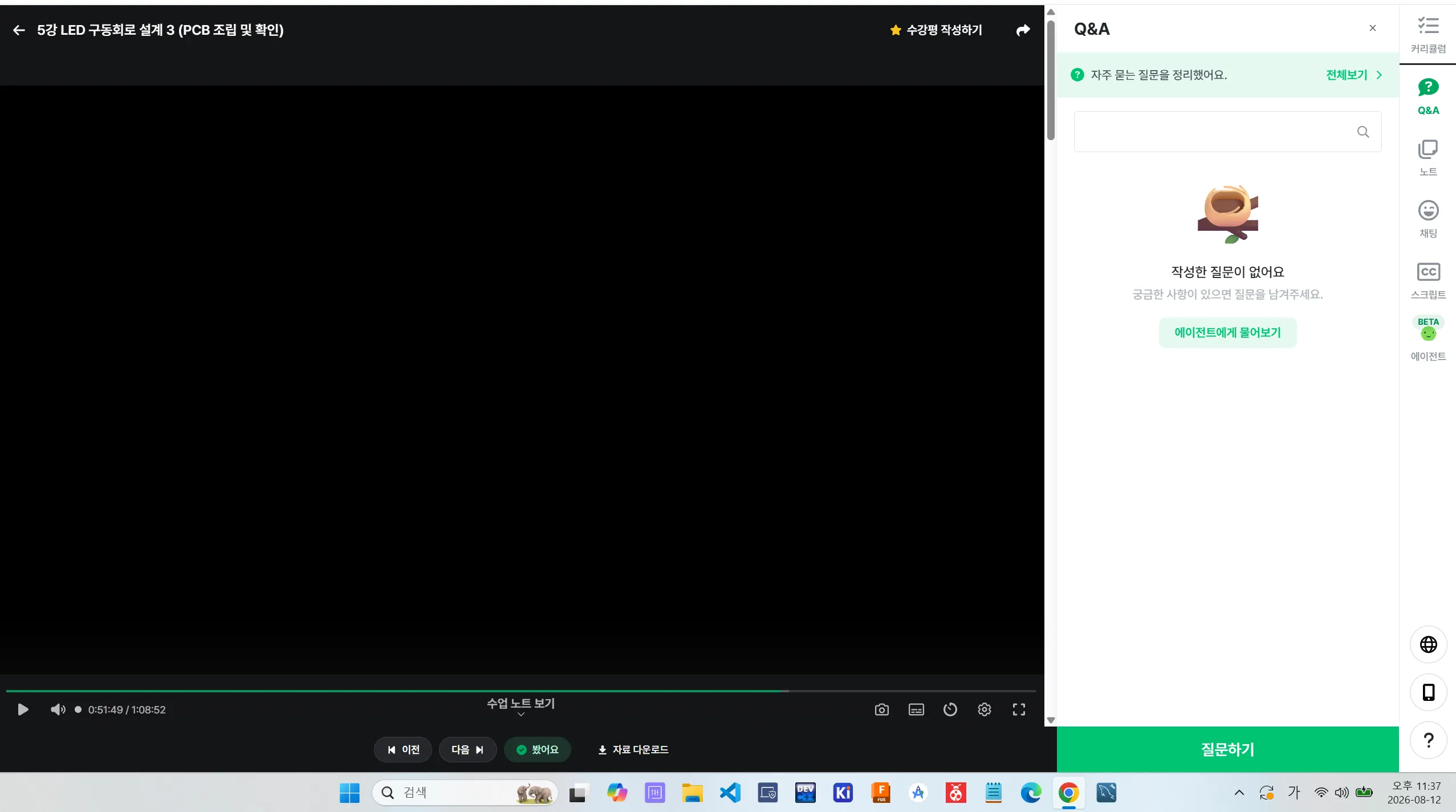1456x812 pixels.
Task: Open the Windows Start menu
Action: tap(349, 793)
